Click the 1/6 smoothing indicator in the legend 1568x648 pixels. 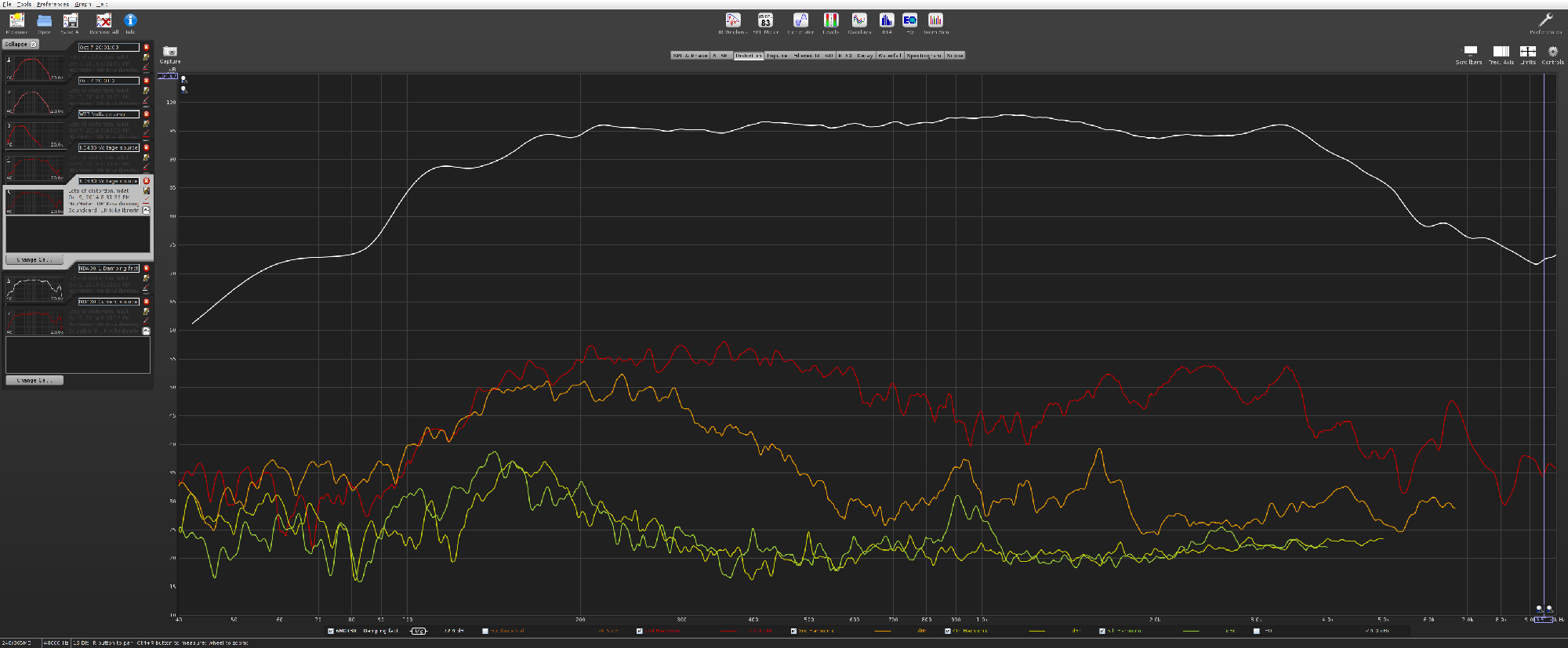418,630
